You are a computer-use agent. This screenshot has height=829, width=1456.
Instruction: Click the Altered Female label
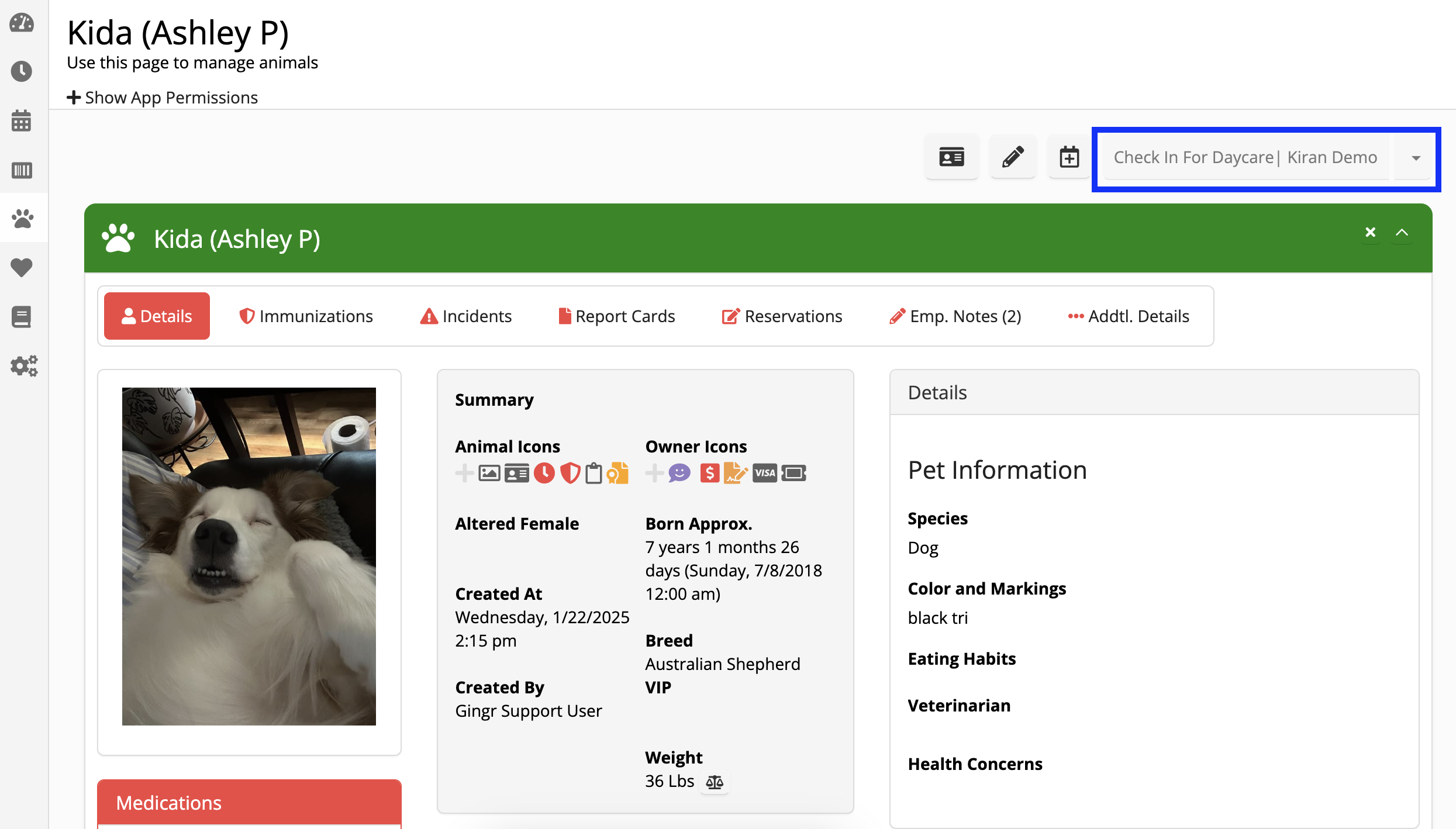[x=517, y=524]
